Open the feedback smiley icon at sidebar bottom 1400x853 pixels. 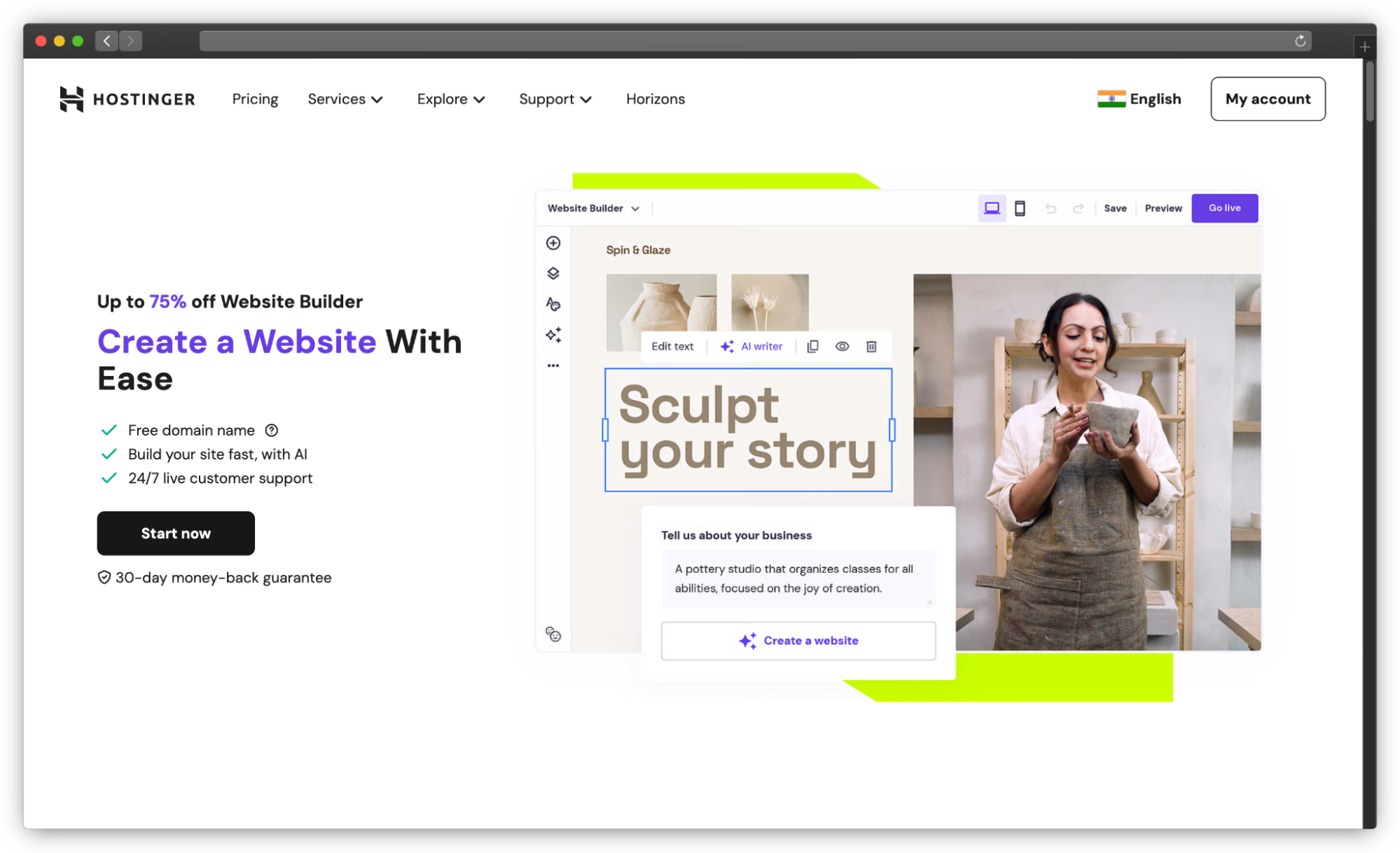[553, 634]
